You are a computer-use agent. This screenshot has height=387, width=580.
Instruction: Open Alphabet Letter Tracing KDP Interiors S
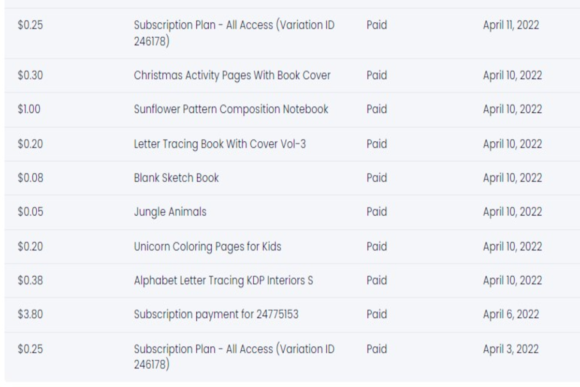coord(223,281)
